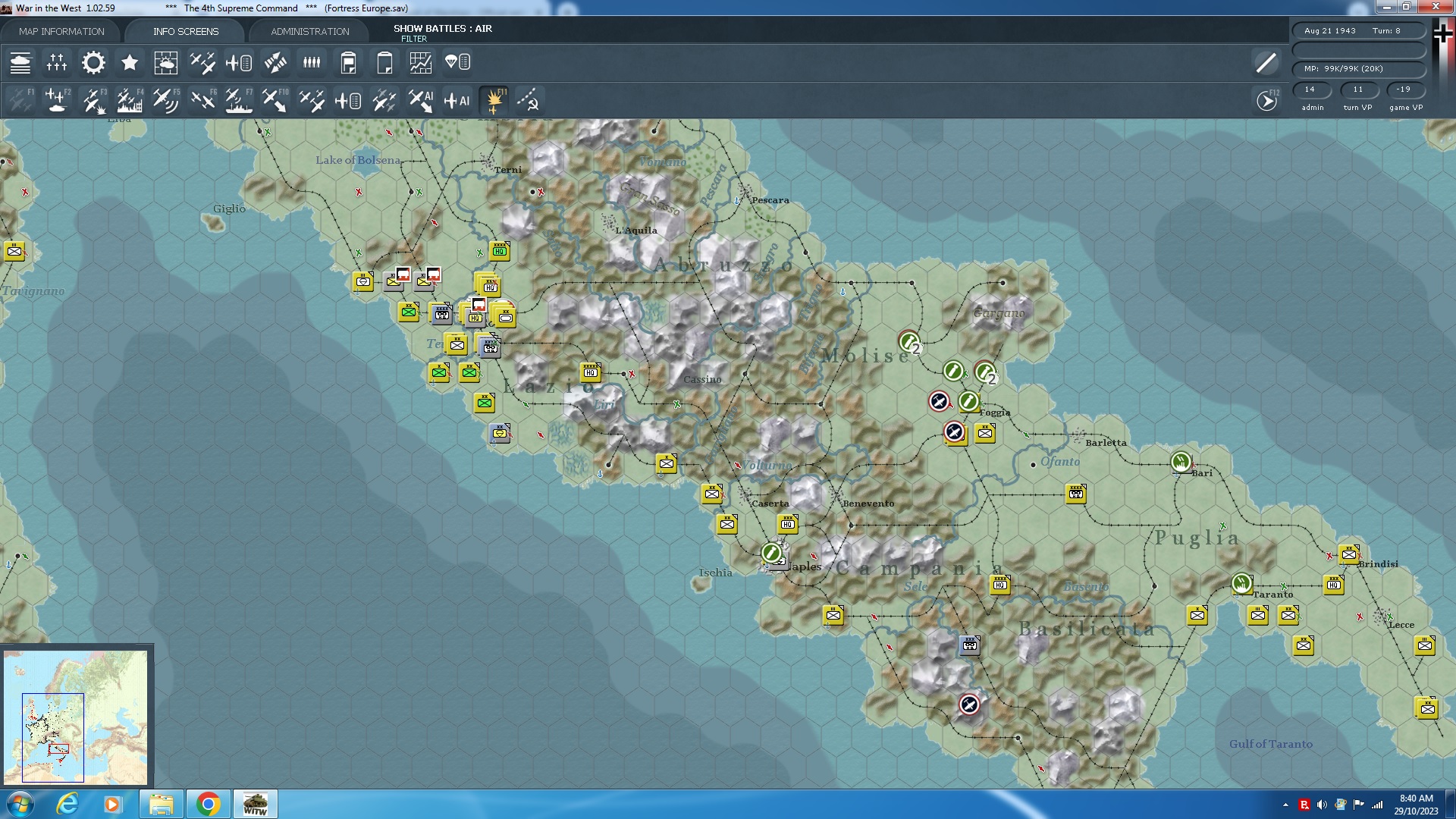Switch to Map Information tab
1456x819 pixels.
61,31
